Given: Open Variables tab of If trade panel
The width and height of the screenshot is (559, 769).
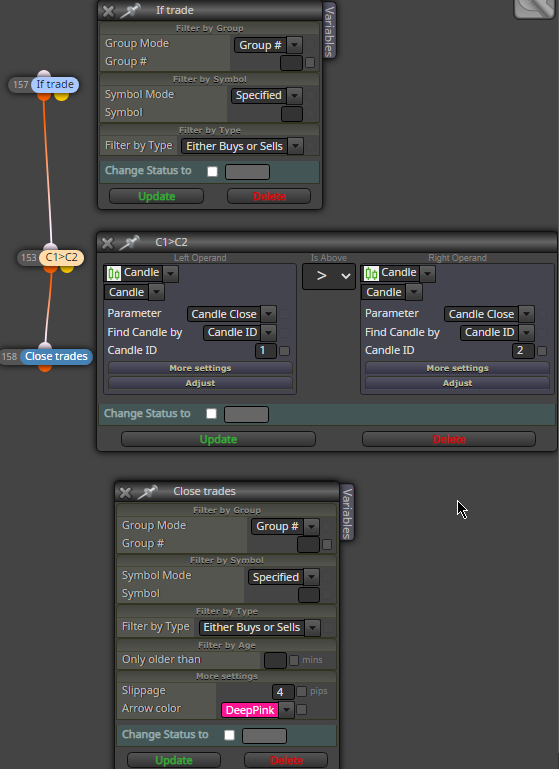Looking at the screenshot, I should click(330, 30).
